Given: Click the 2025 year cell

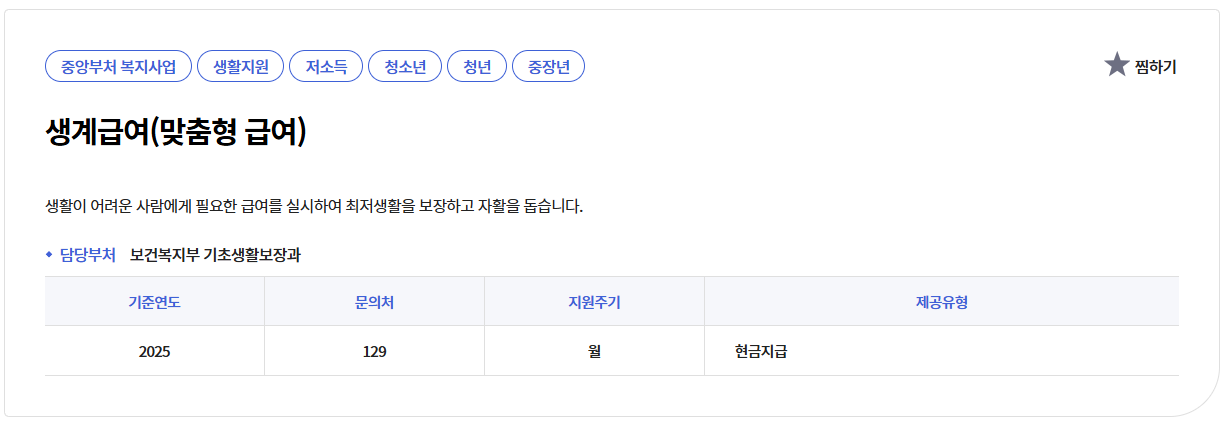Looking at the screenshot, I should (x=154, y=352).
